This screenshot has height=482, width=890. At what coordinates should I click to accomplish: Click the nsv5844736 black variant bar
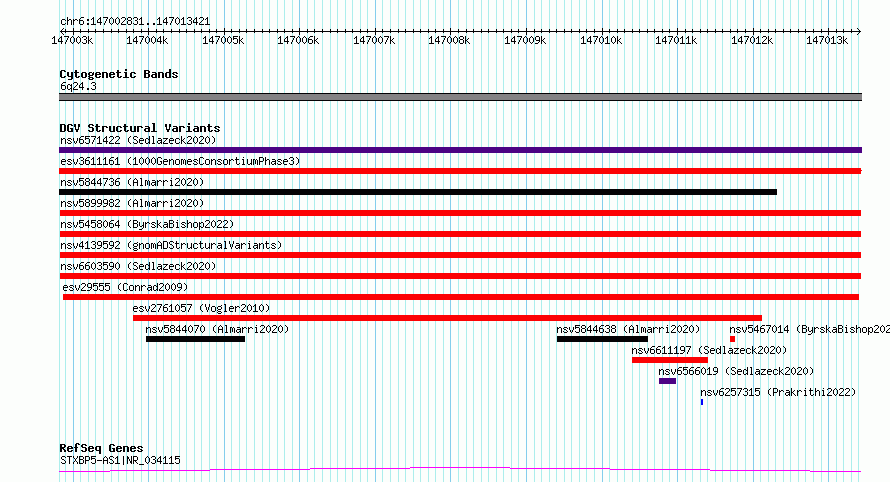pos(418,192)
